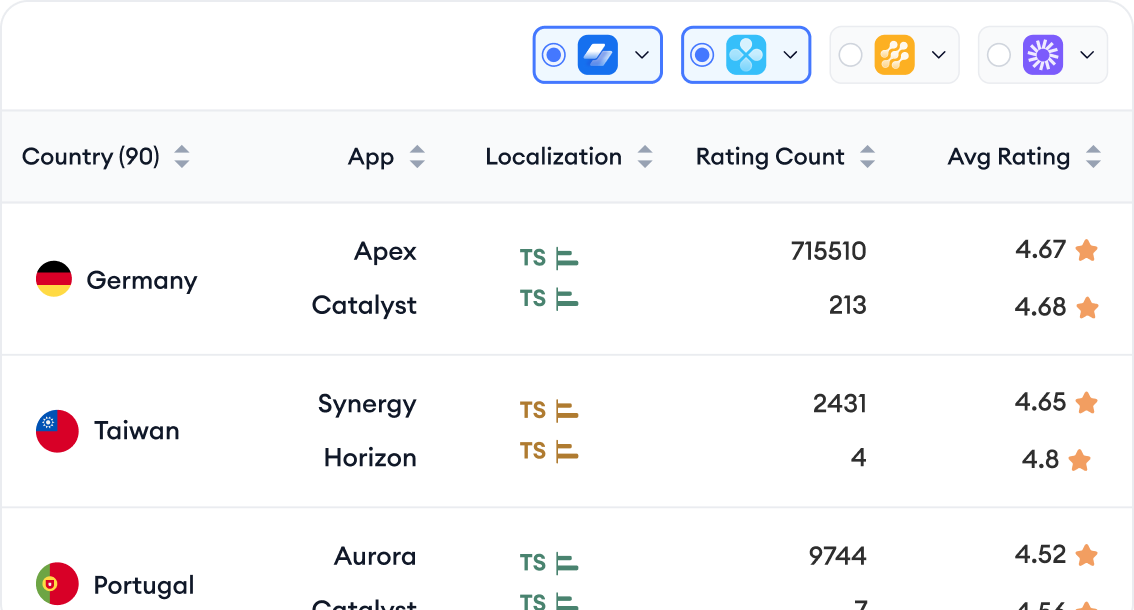This screenshot has width=1134, height=610.
Task: Click the Country (90) header label
Action: point(90,156)
